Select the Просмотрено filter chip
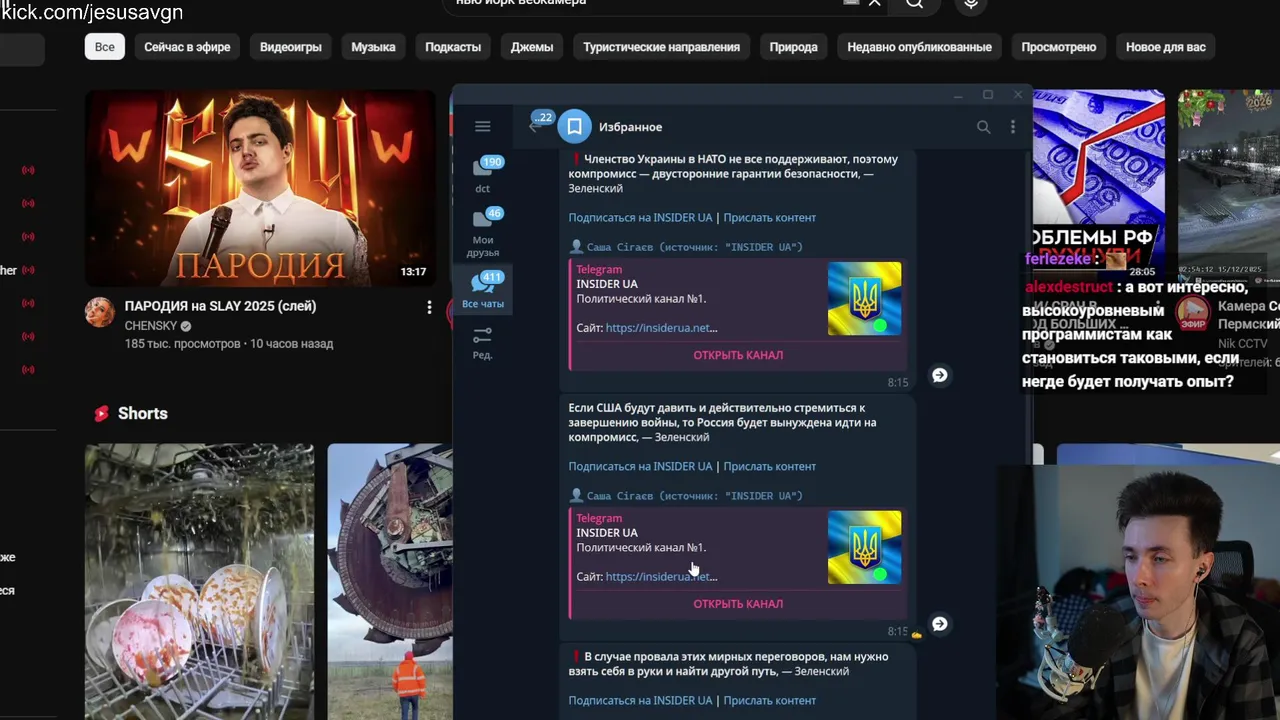This screenshot has width=1280, height=720. 1058,47
